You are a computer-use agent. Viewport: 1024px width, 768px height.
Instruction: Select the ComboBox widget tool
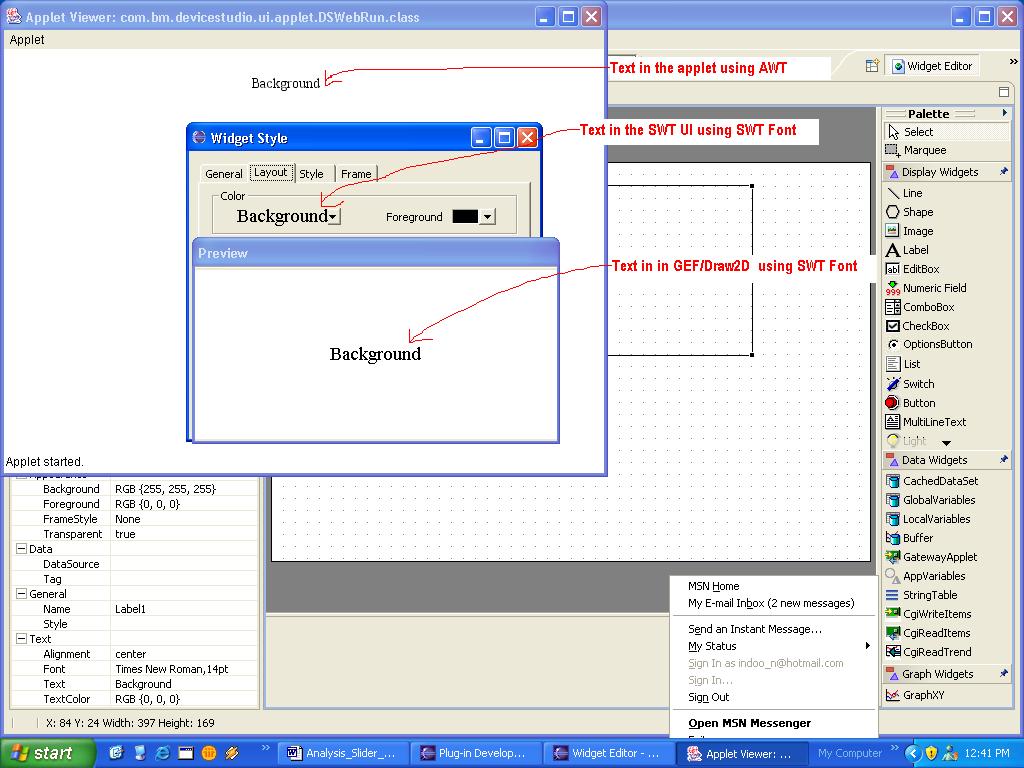pos(927,307)
